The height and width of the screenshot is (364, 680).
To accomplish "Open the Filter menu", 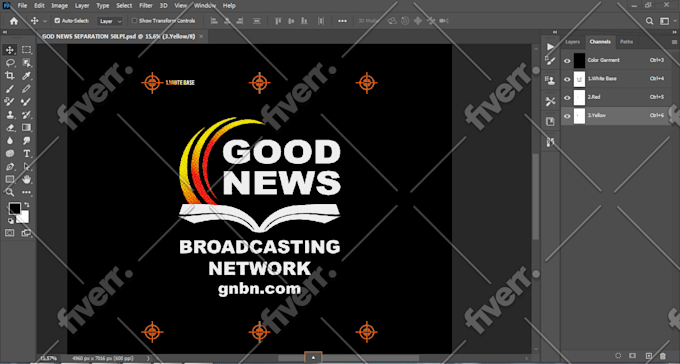I will click(146, 6).
